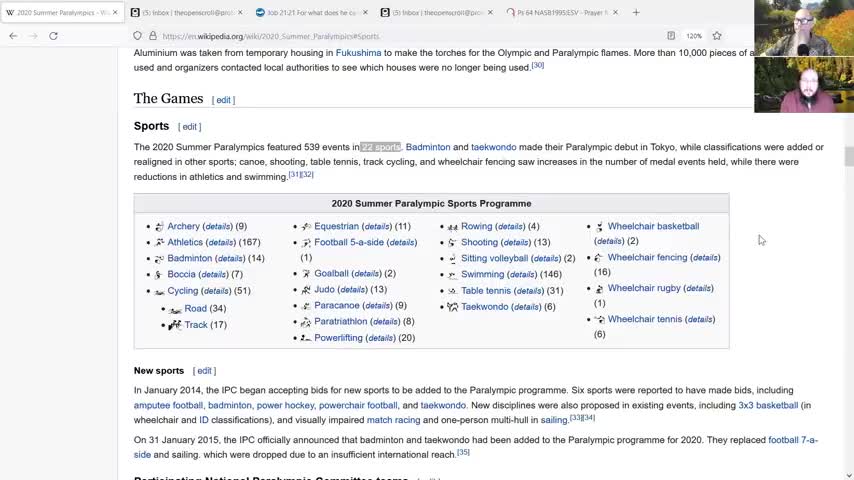Open the Boccia link in sports table

pos(181,274)
